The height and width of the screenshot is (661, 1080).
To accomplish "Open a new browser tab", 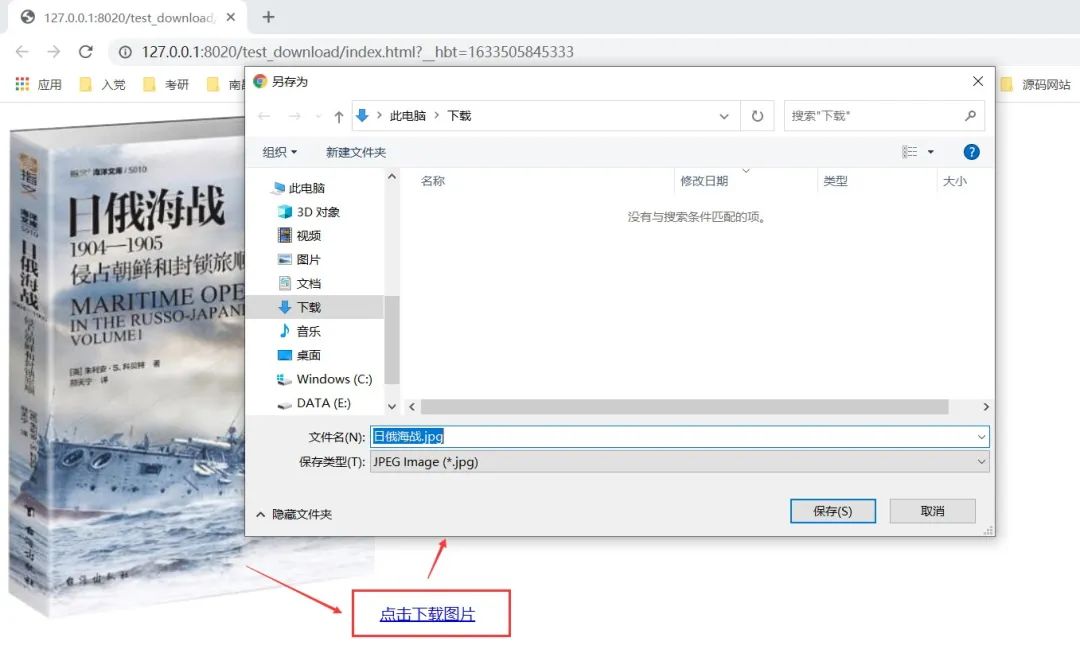I will (x=269, y=17).
